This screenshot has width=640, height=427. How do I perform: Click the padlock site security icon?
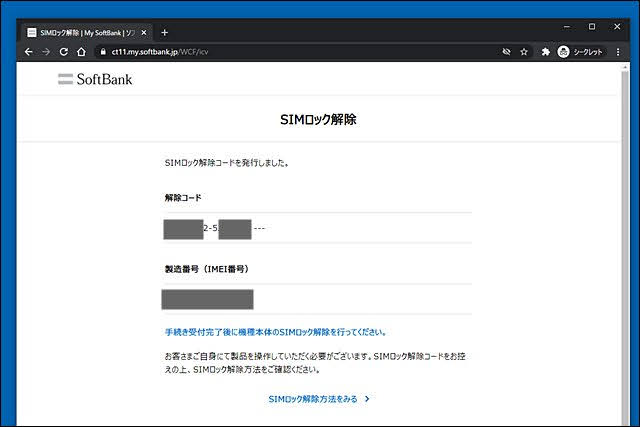point(103,52)
